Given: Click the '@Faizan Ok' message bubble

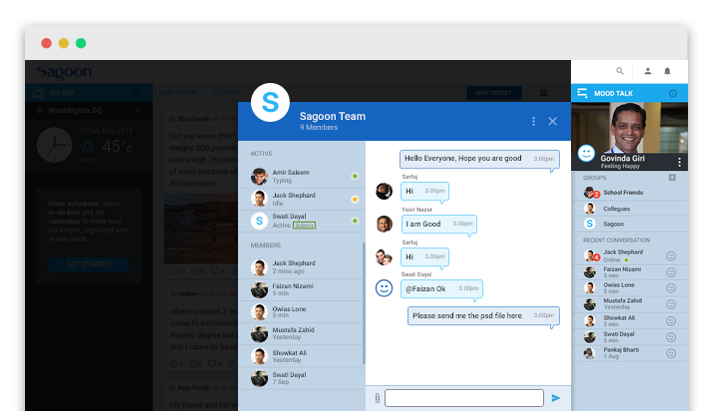Looking at the screenshot, I should pos(442,289).
